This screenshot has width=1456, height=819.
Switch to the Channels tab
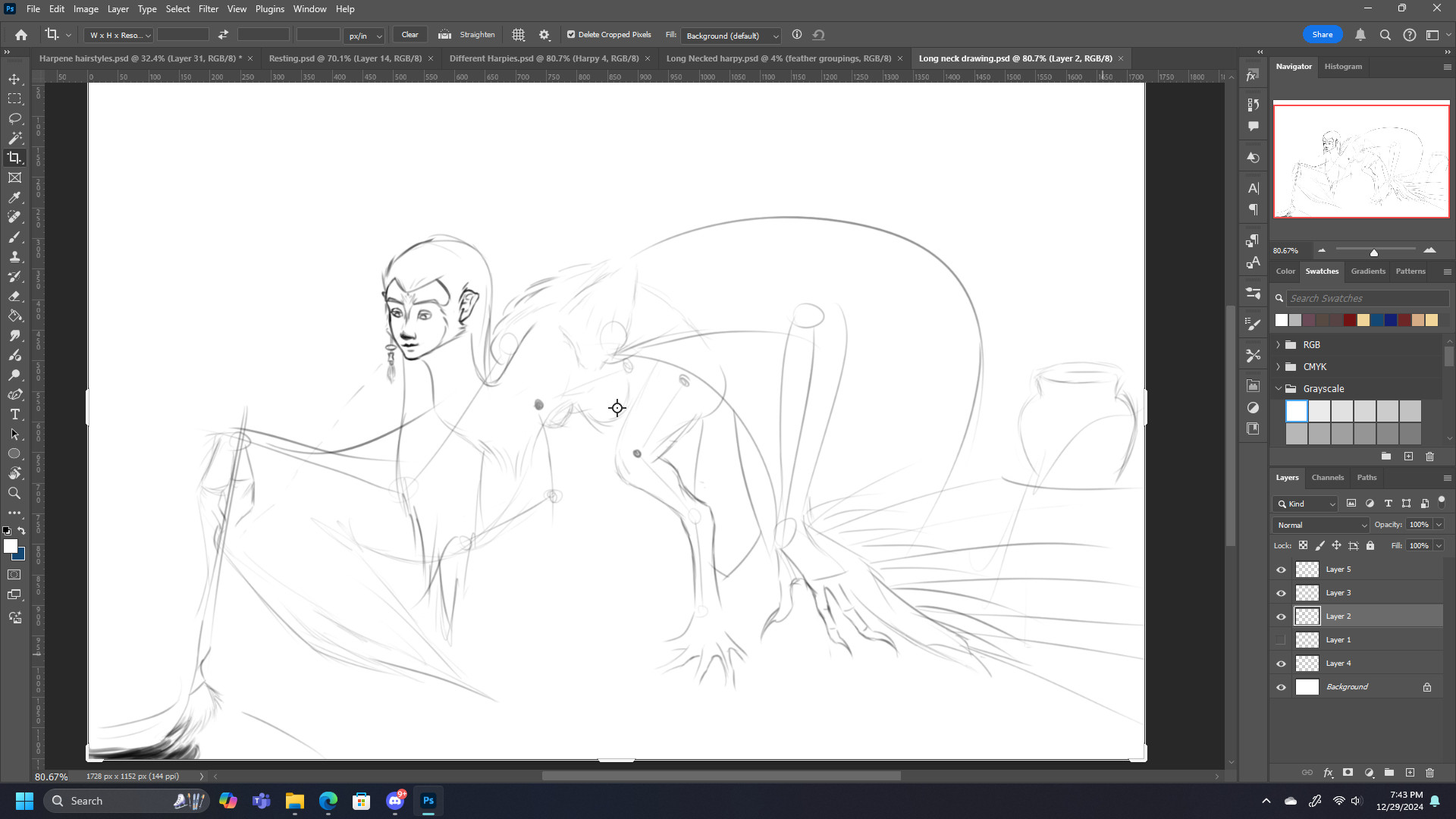coord(1327,478)
